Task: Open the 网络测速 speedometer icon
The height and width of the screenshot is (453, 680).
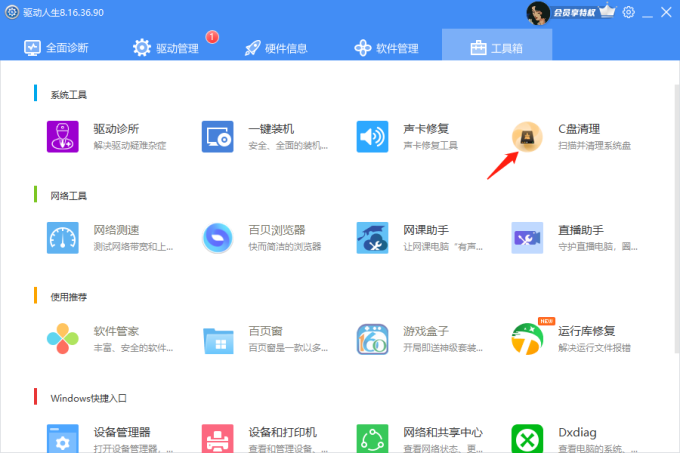Action: tap(62, 238)
